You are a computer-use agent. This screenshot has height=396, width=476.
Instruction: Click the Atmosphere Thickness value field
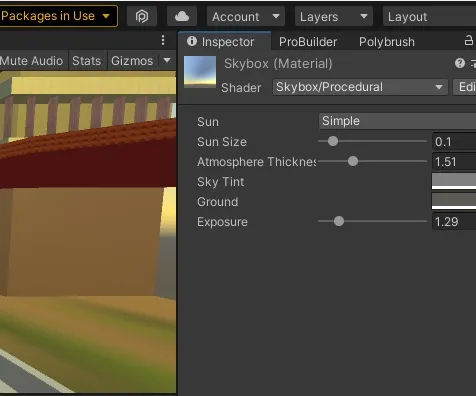(454, 161)
